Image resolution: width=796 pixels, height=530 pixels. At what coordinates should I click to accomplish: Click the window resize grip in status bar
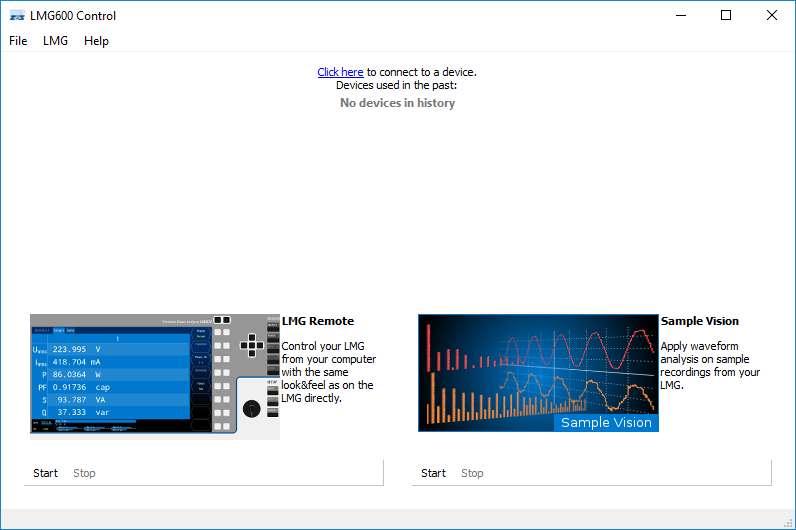tap(788, 523)
